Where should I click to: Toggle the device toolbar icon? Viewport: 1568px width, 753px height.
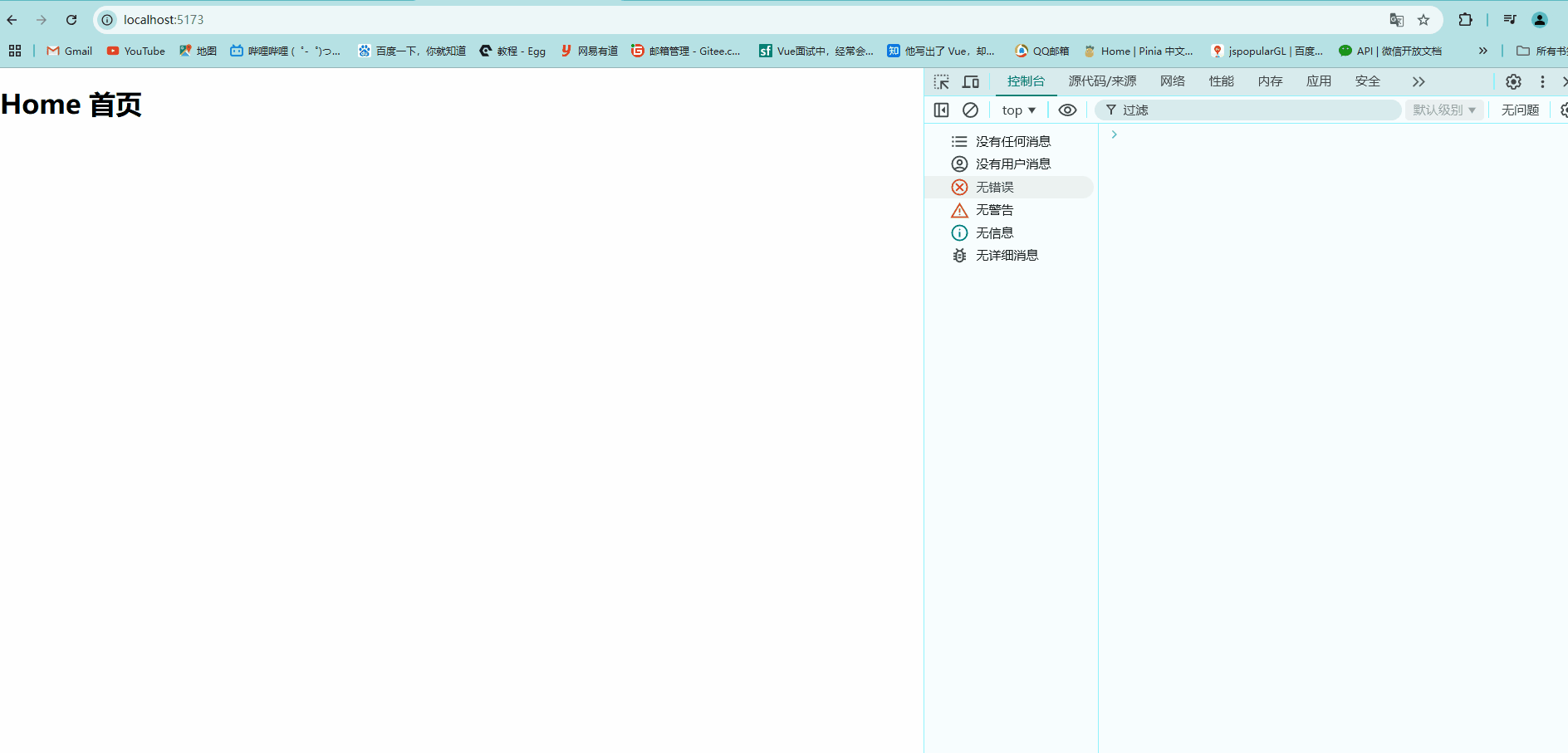970,81
